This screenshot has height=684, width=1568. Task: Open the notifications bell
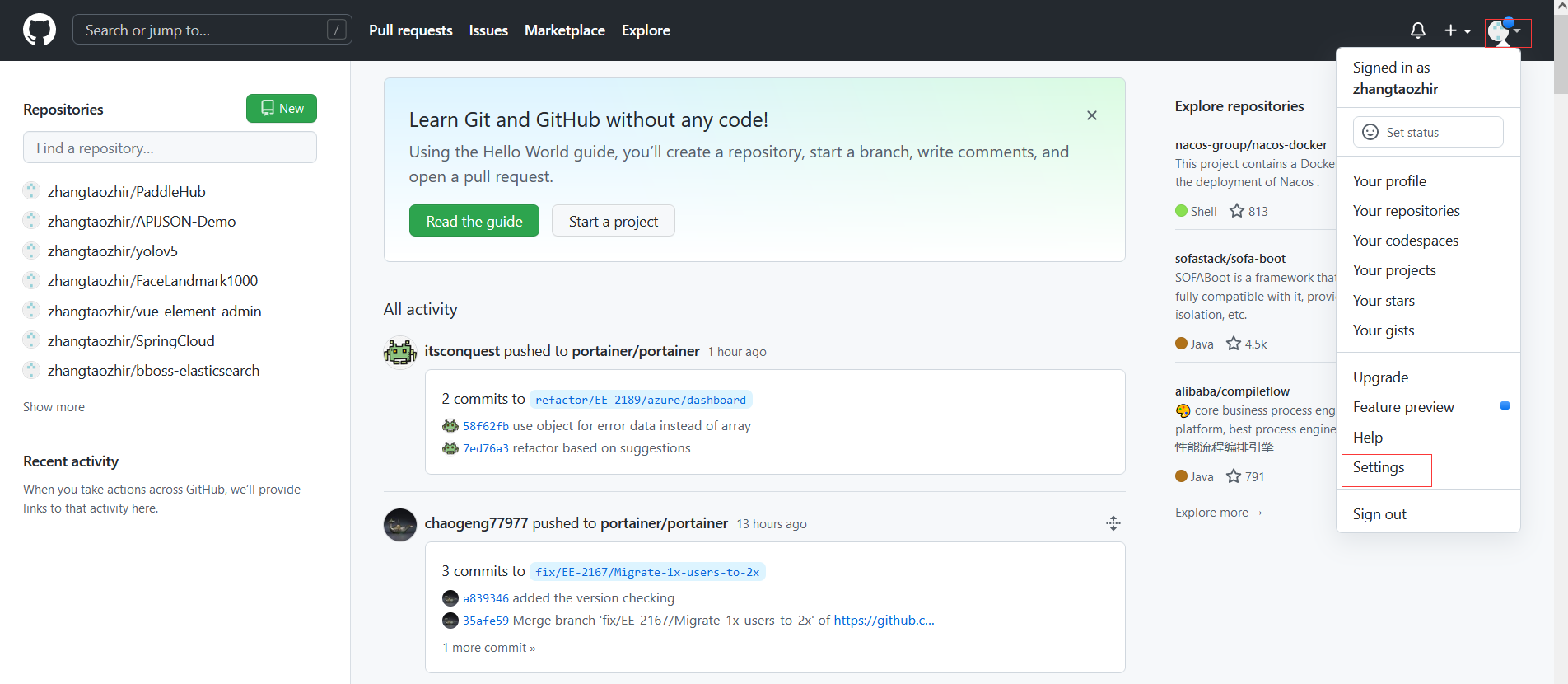pyautogui.click(x=1417, y=30)
